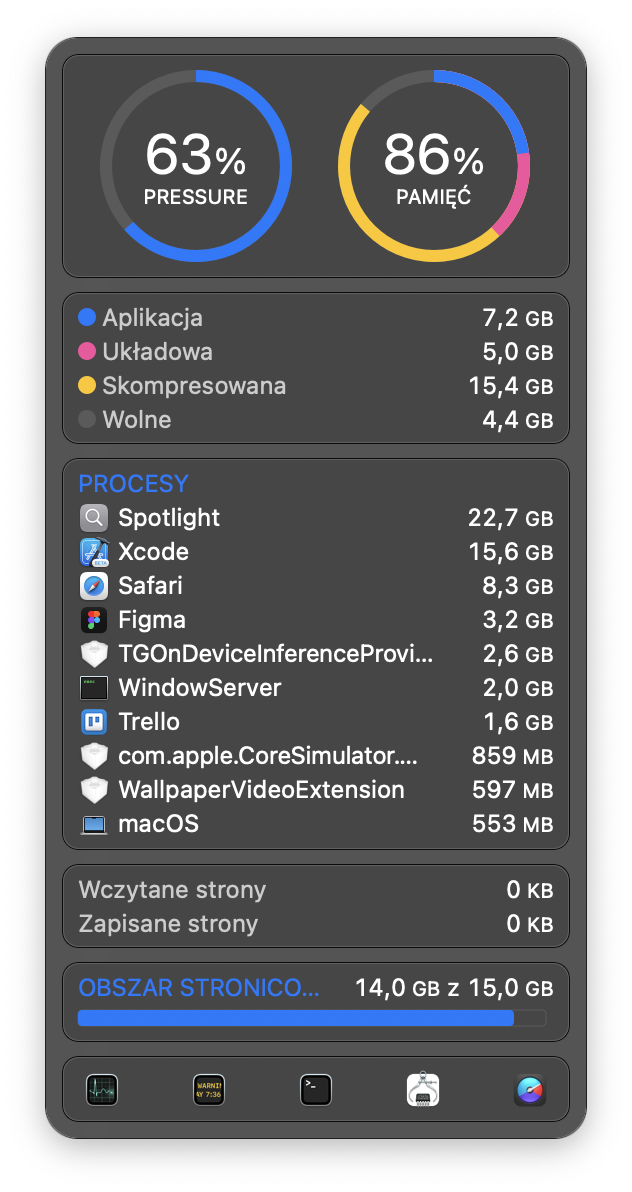Open Activity Monitor from the bottom shortcuts
The width and height of the screenshot is (632, 1192).
[102, 1089]
